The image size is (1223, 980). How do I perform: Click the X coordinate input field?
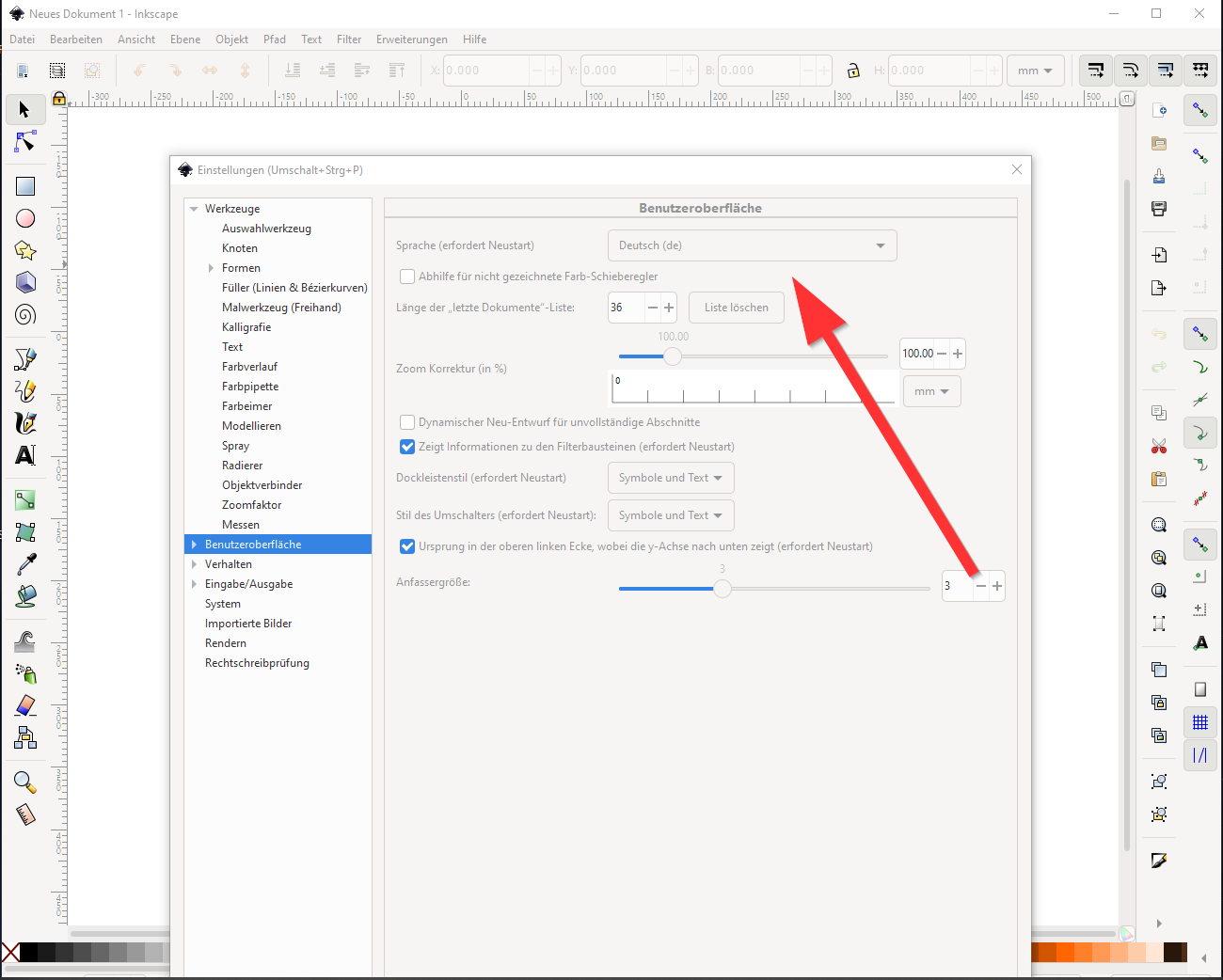tap(485, 71)
